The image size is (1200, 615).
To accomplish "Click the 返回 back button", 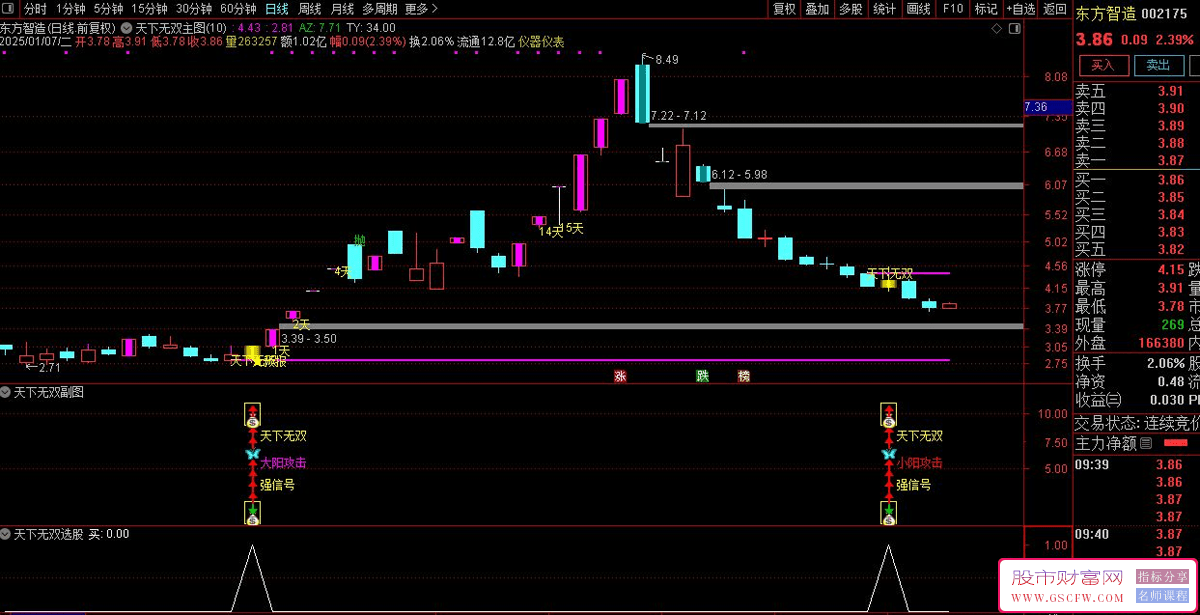I will 1055,9.
